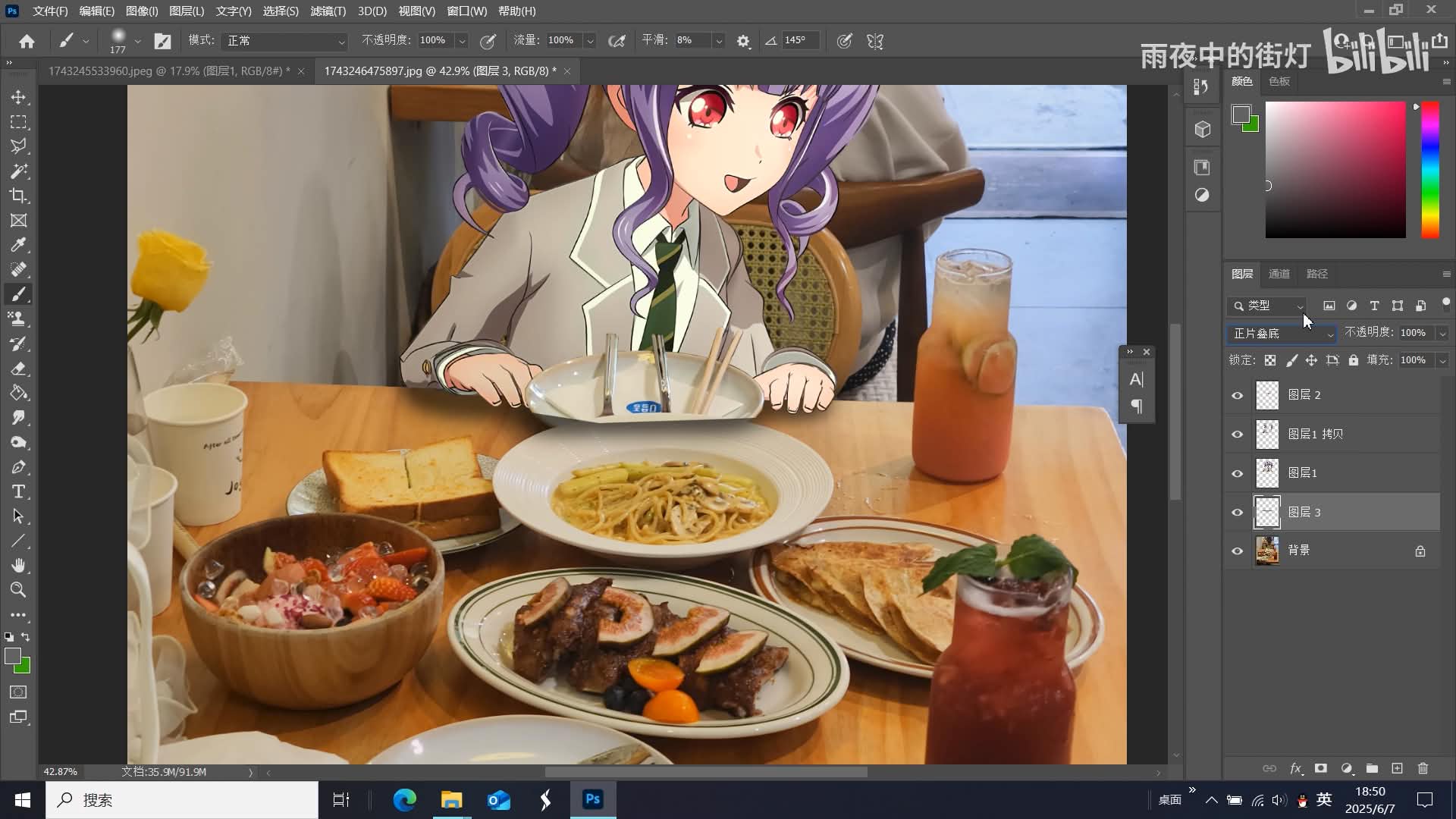
Task: Toggle lock transparent pixels
Action: point(1270,360)
